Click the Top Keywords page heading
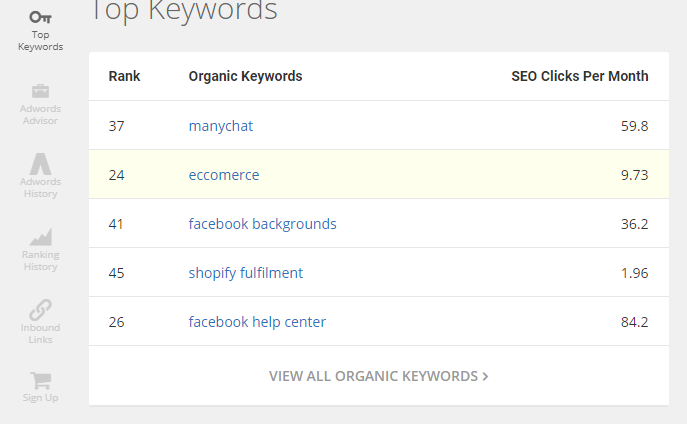 point(184,11)
